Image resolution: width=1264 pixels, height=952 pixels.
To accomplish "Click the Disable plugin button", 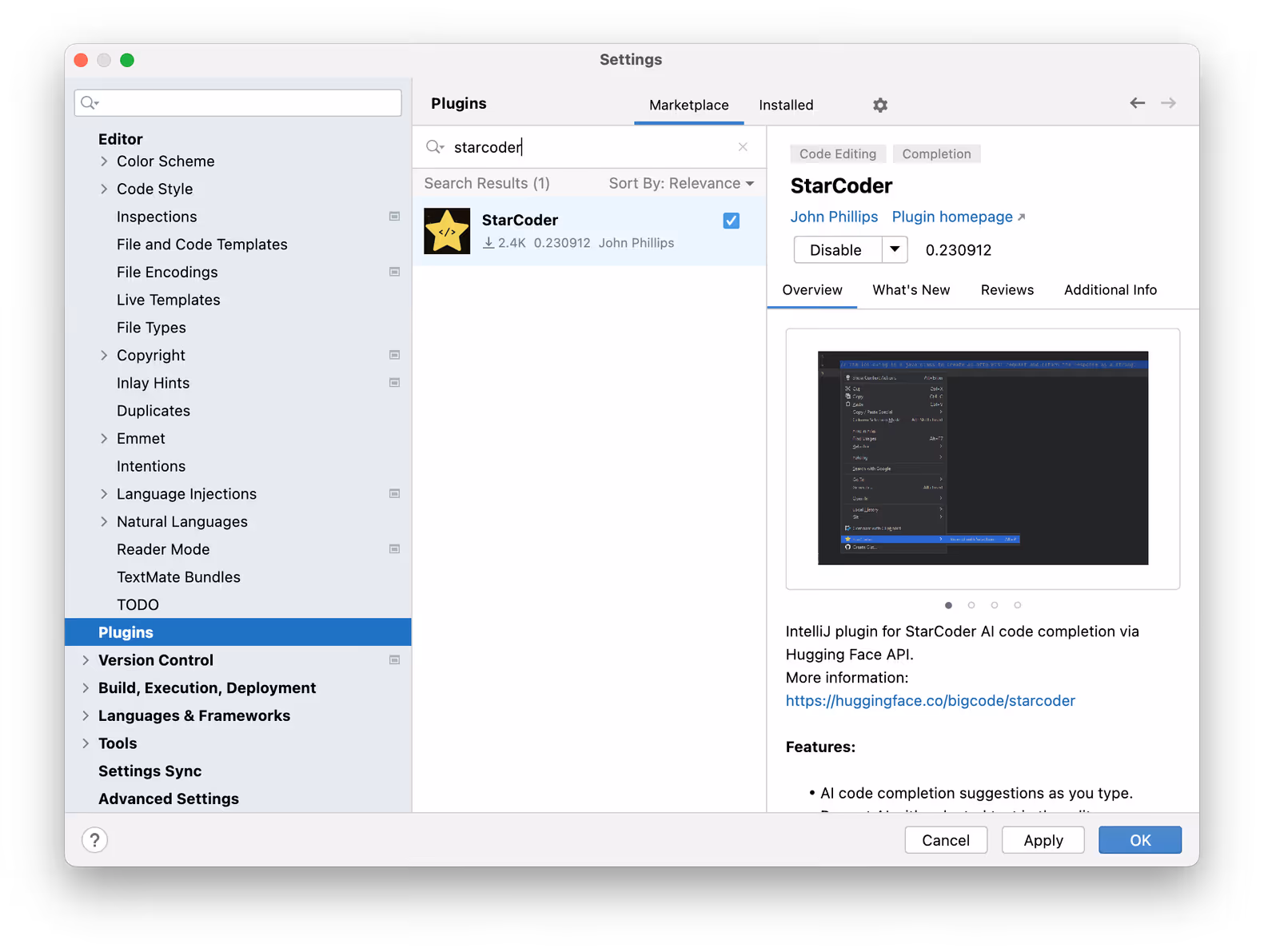I will click(x=838, y=250).
